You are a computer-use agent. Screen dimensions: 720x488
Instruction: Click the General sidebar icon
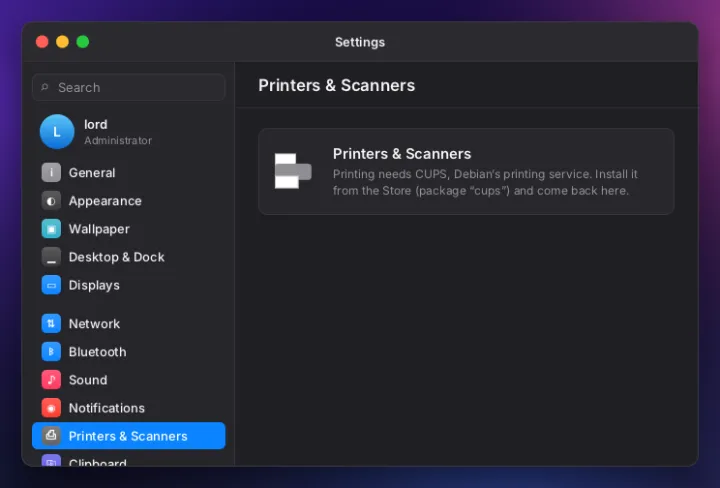(x=51, y=173)
